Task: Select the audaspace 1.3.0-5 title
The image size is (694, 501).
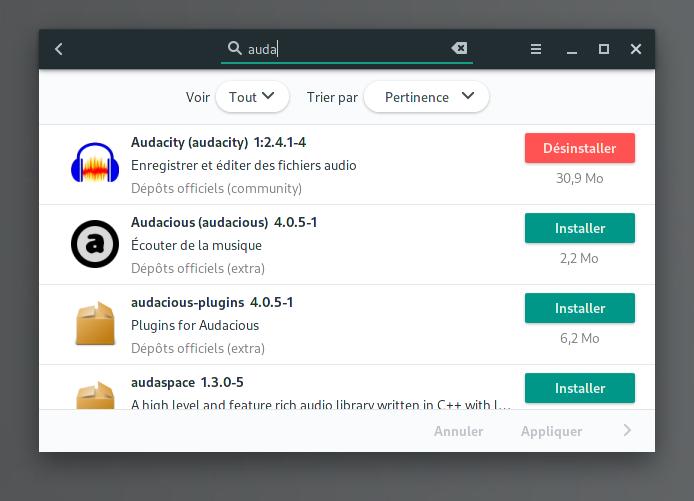Action: [x=187, y=382]
